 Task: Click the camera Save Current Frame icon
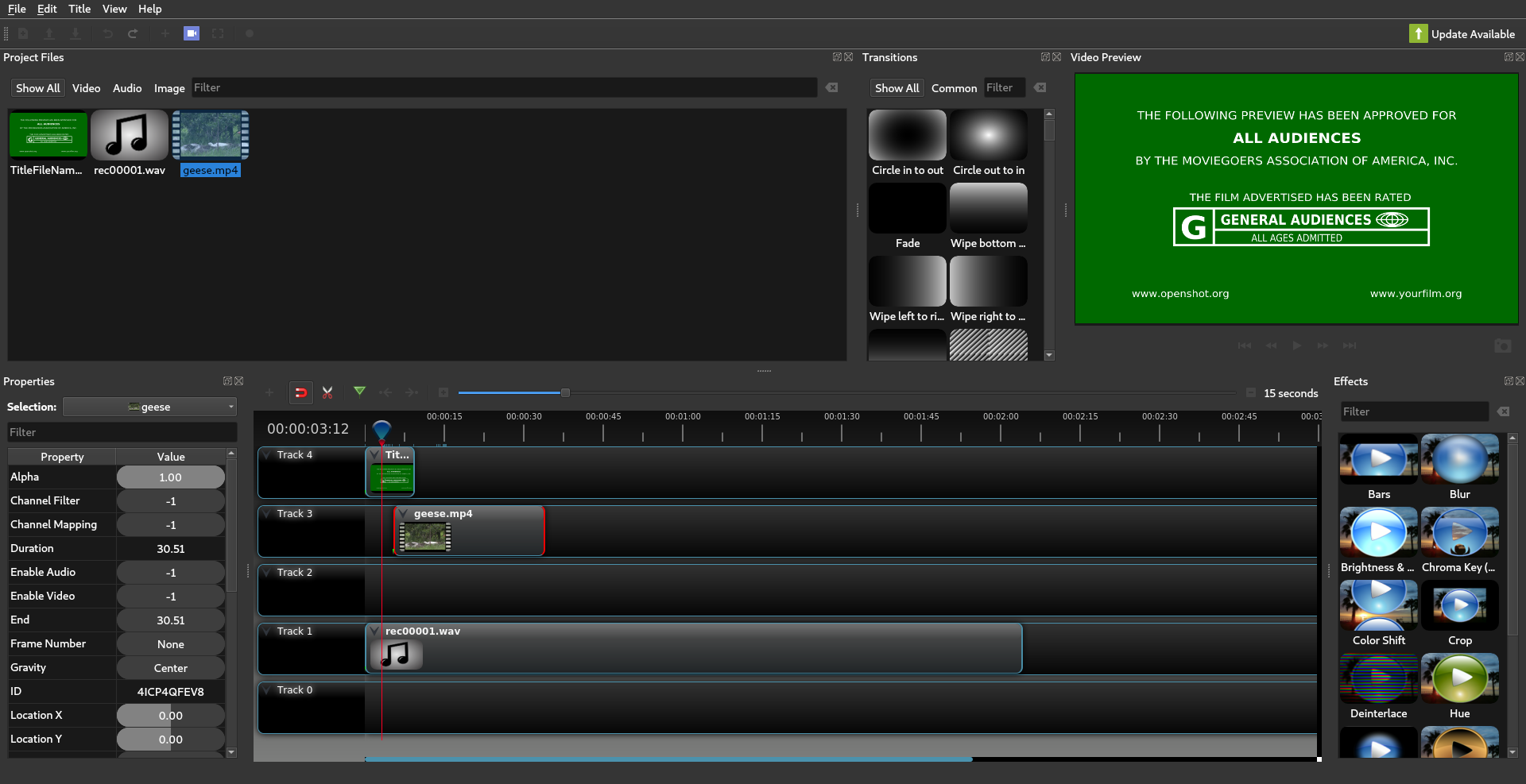(1503, 346)
